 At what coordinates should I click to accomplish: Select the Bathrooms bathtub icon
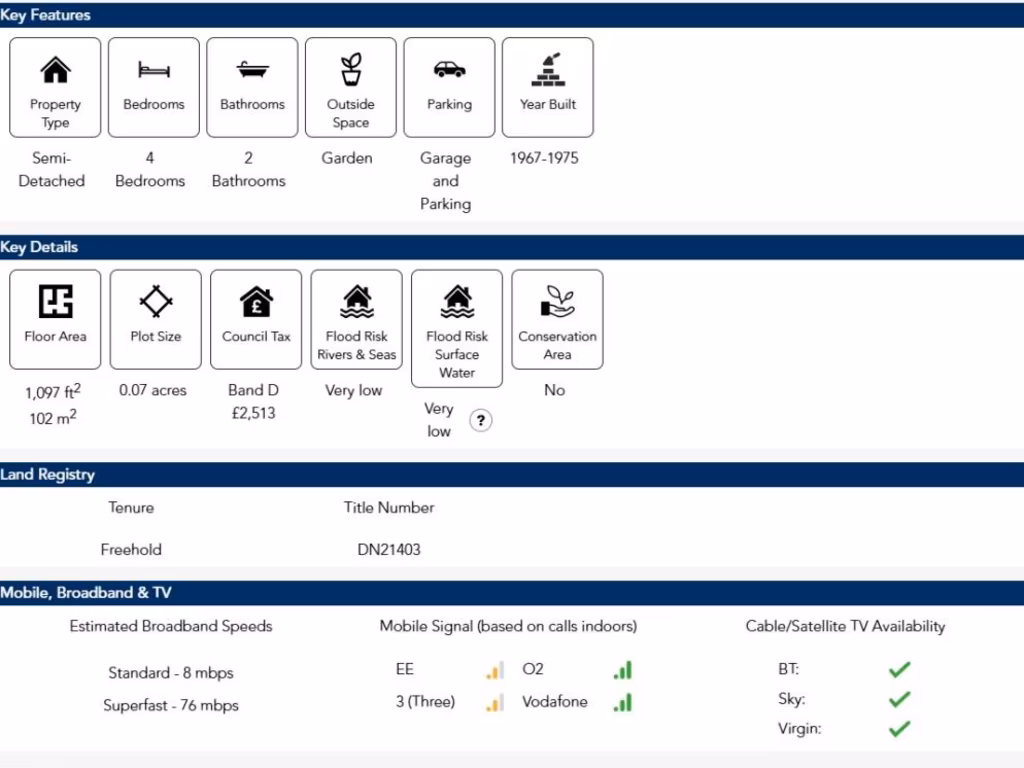252,70
